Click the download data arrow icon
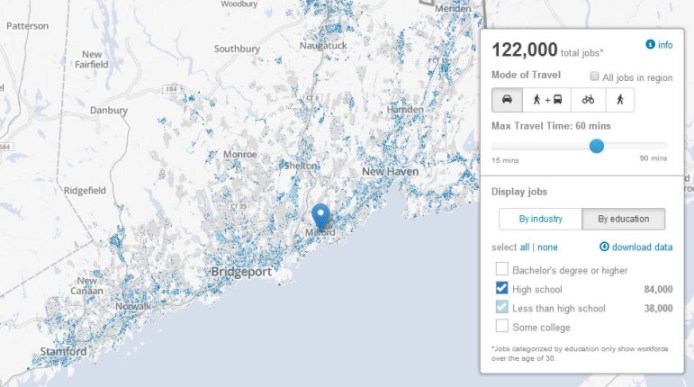Screen dimensions: 694x387 [604, 247]
